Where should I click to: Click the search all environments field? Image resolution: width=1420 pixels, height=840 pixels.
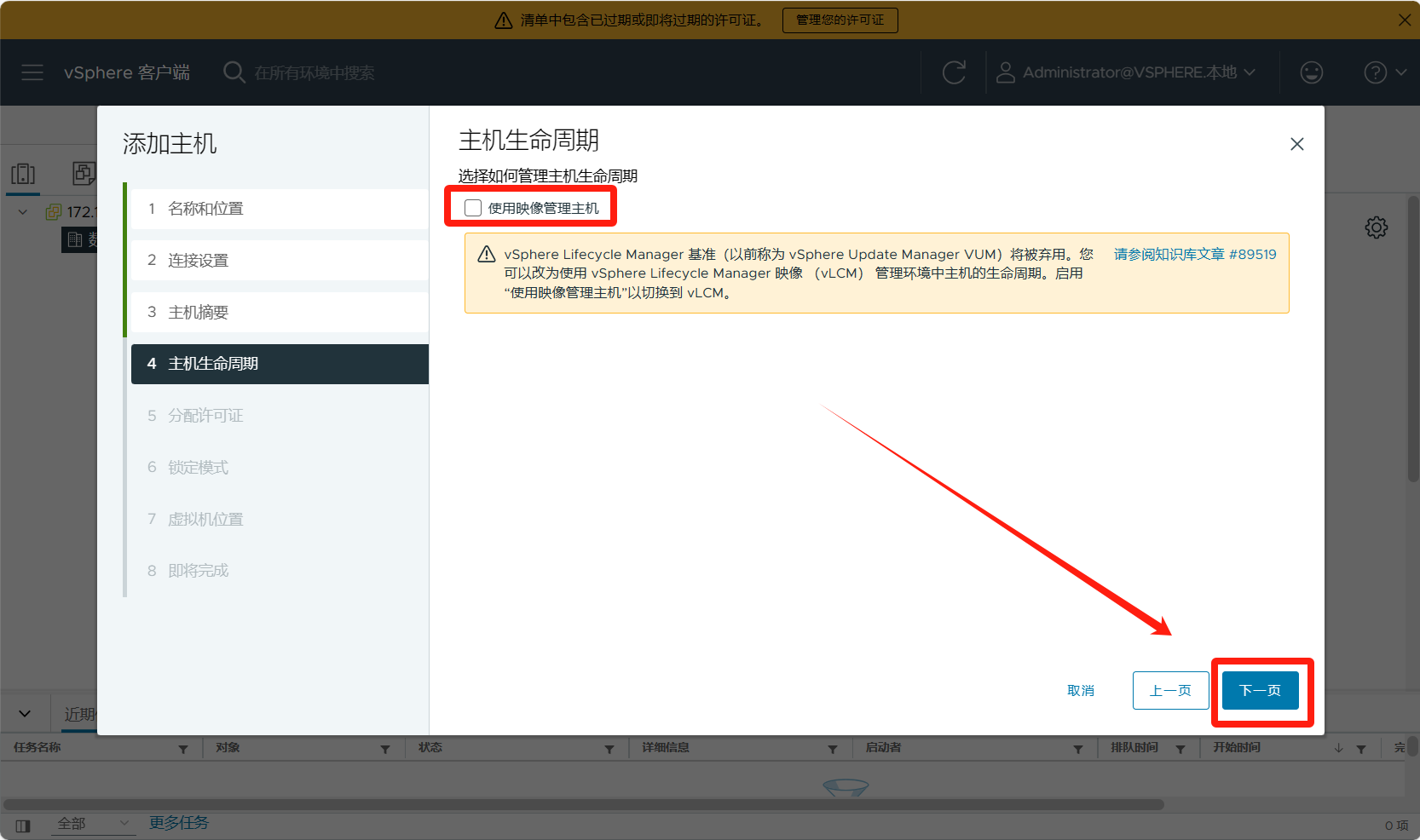315,72
